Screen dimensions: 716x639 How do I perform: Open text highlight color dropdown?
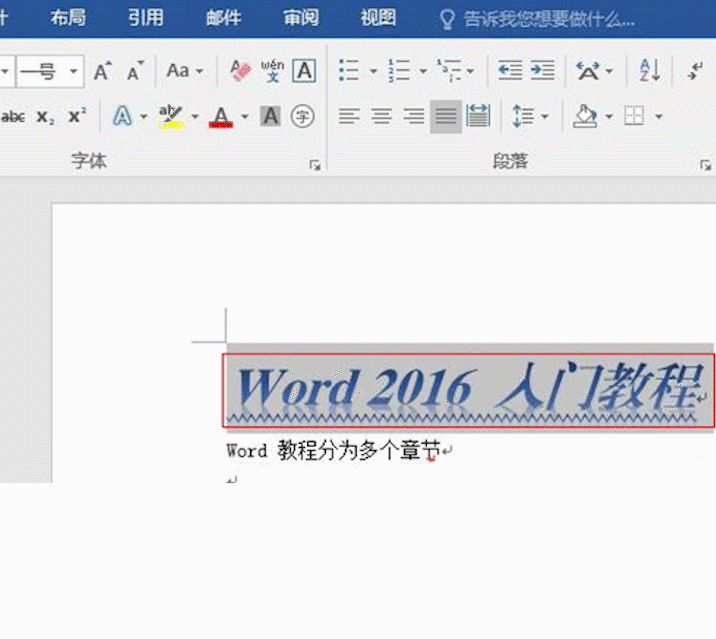click(195, 116)
